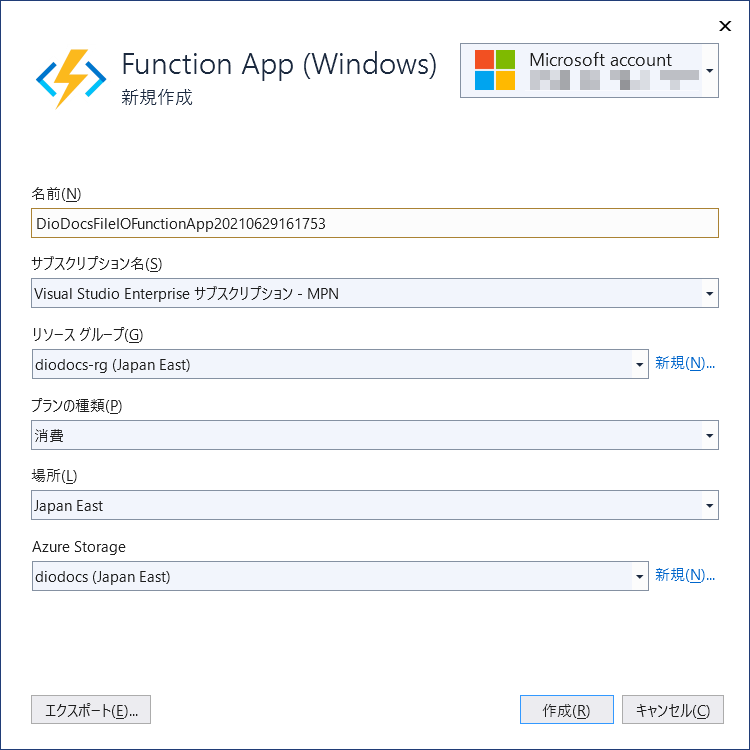
Task: Click 新規(N)... link beside resource group
Action: pyautogui.click(x=684, y=363)
